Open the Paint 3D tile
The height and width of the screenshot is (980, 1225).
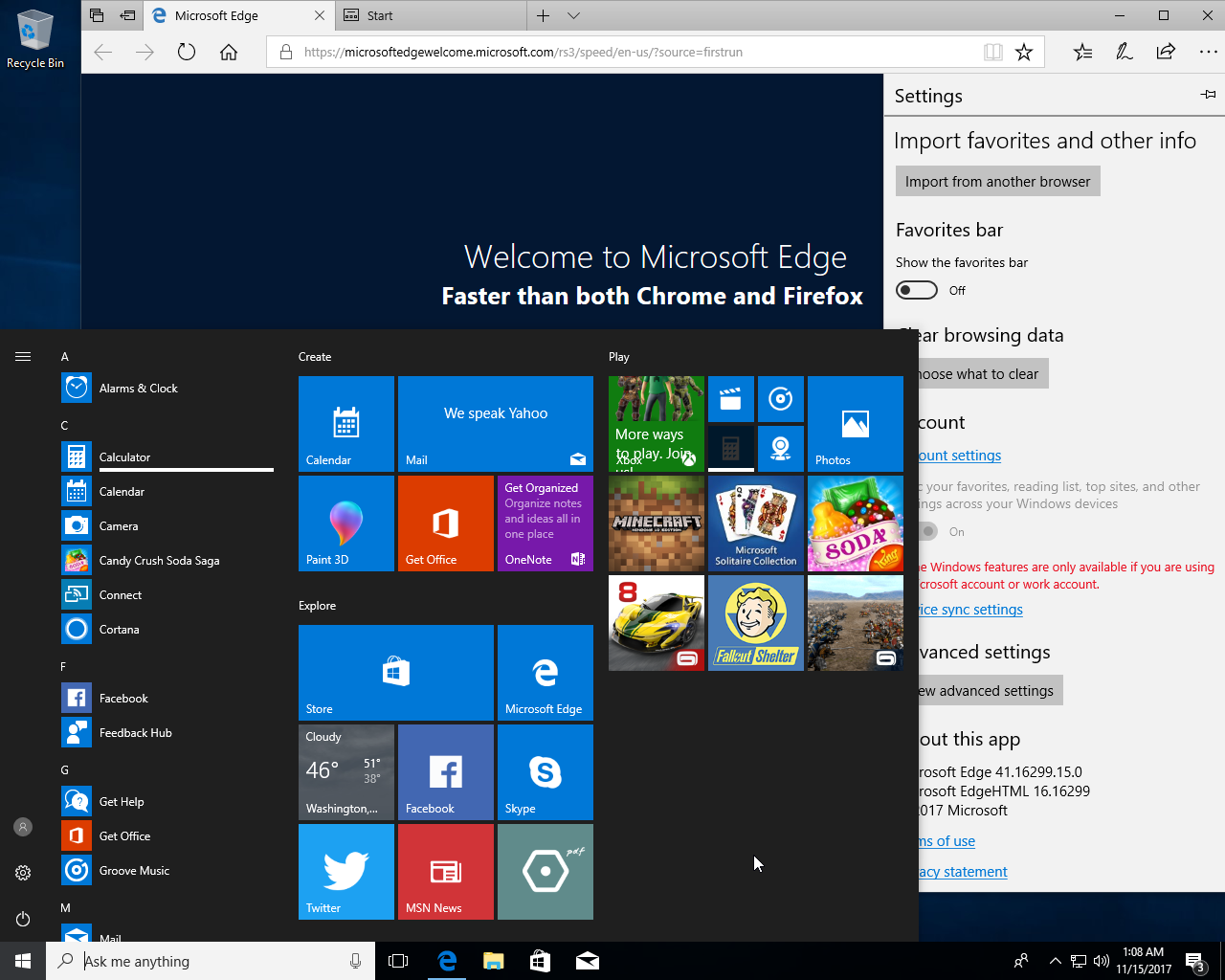346,523
